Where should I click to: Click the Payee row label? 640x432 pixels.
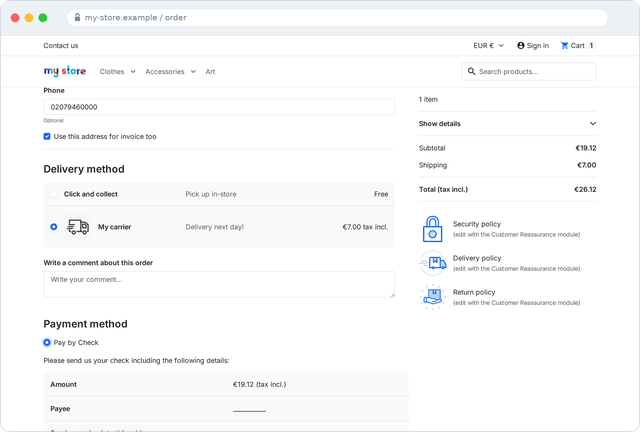(60, 408)
